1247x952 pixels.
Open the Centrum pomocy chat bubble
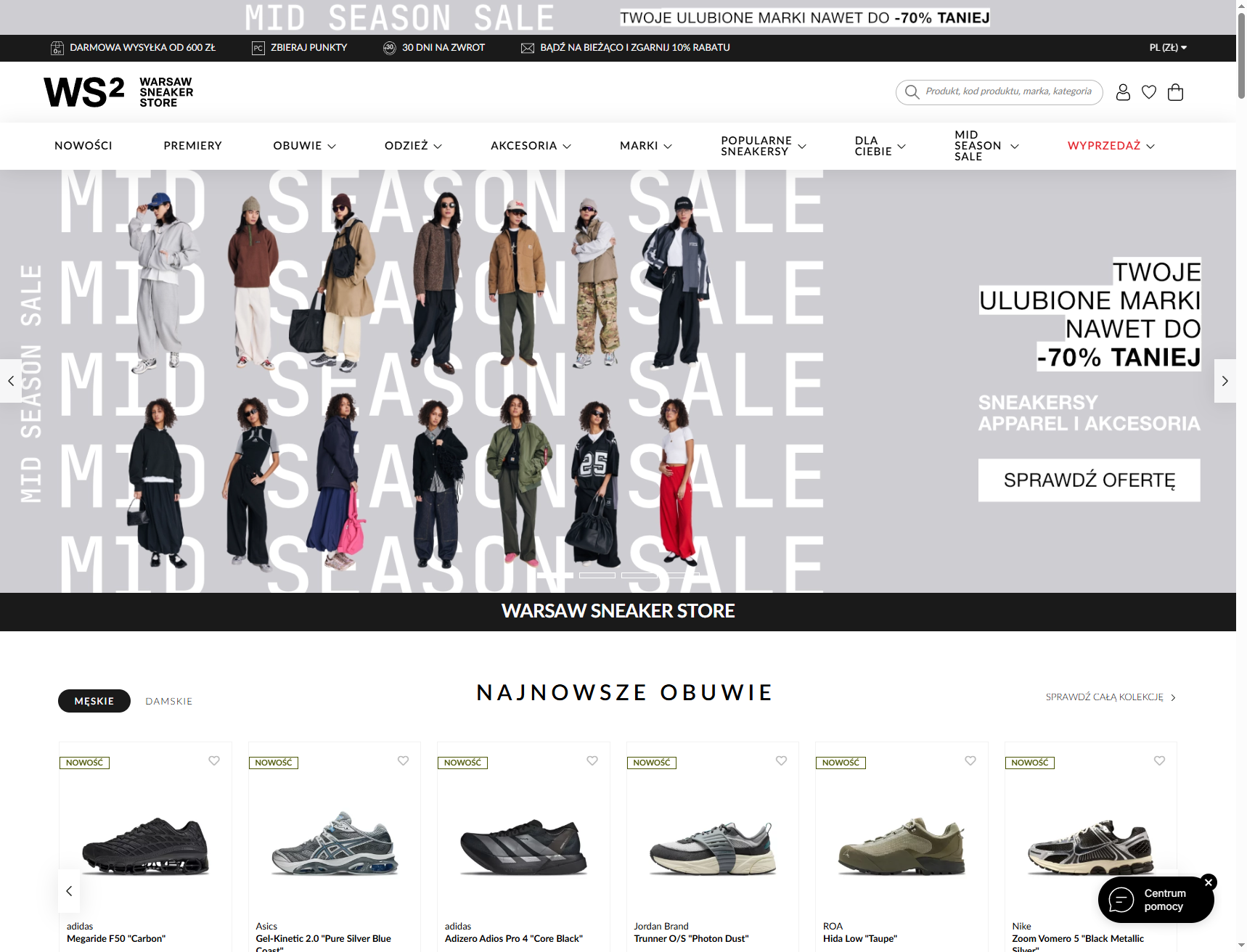click(x=1156, y=900)
